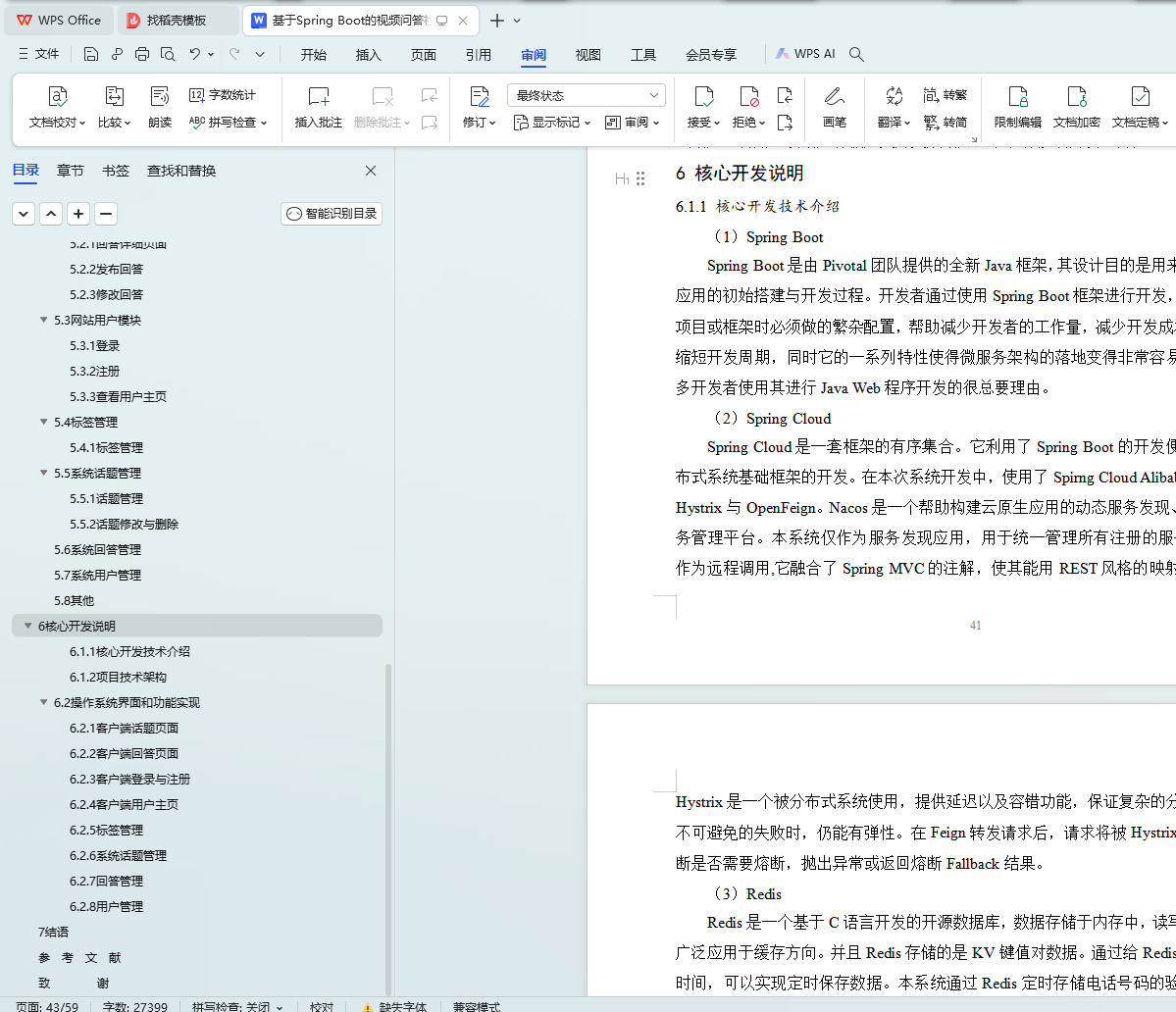Image resolution: width=1176 pixels, height=1012 pixels.
Task: Click 校对 in the status bar
Action: (322, 1006)
